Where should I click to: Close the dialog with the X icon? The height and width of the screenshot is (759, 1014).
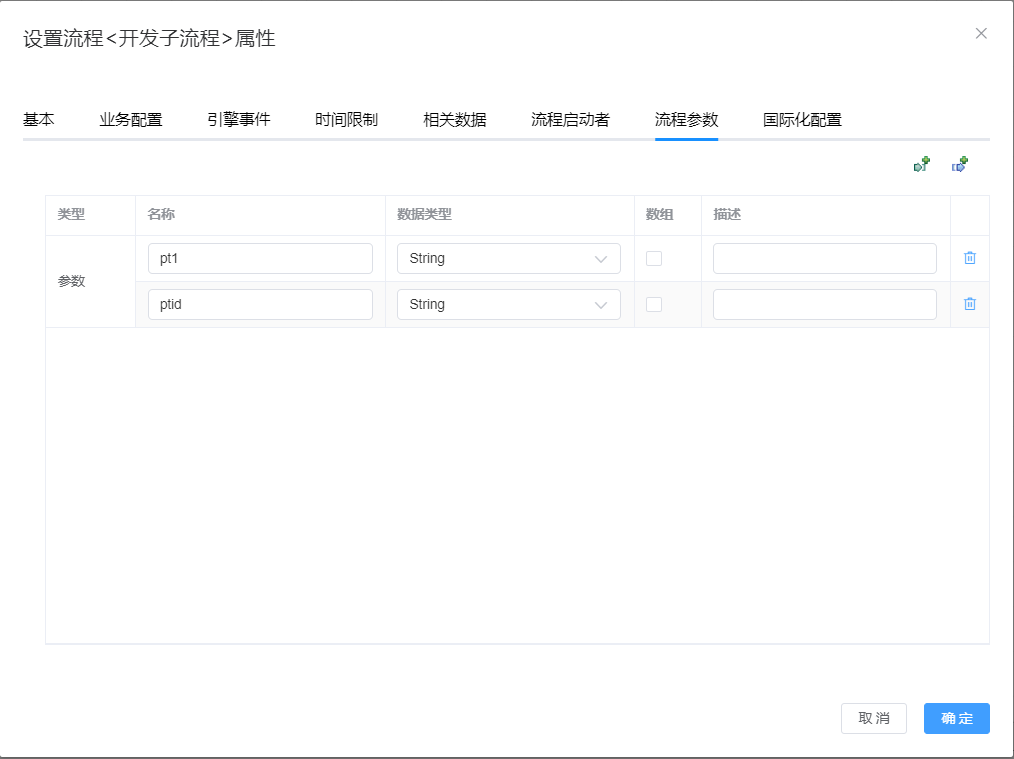981,33
